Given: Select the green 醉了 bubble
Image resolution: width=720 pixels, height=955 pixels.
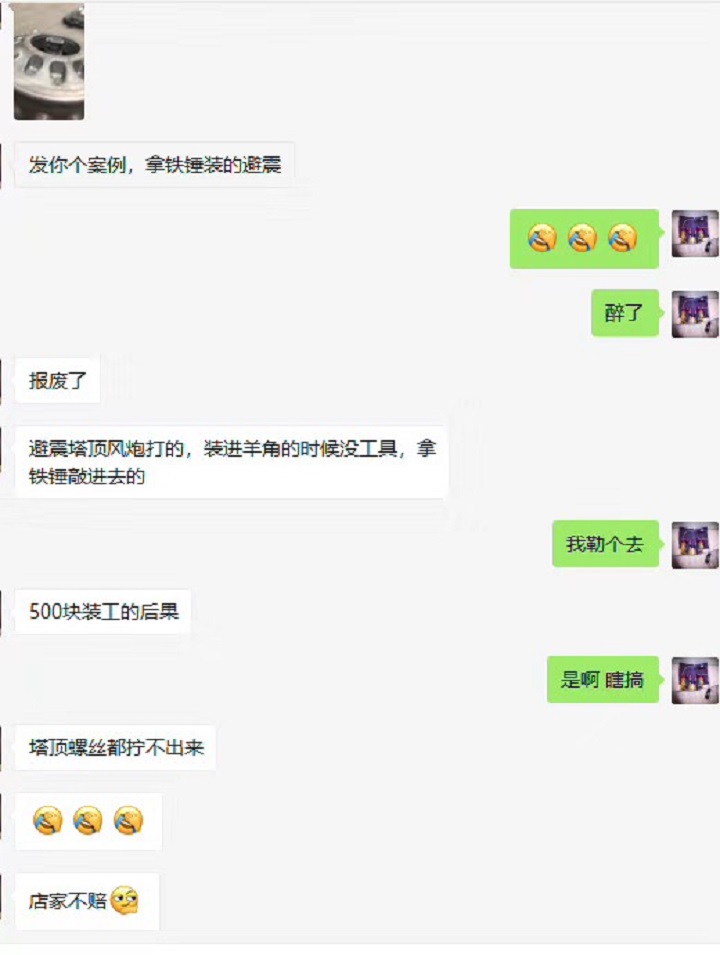Looking at the screenshot, I should (624, 313).
